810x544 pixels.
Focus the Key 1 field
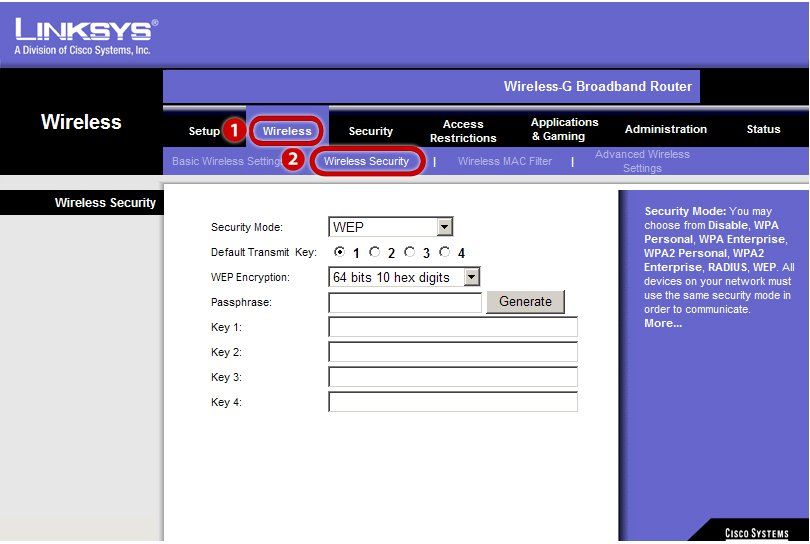pyautogui.click(x=453, y=327)
